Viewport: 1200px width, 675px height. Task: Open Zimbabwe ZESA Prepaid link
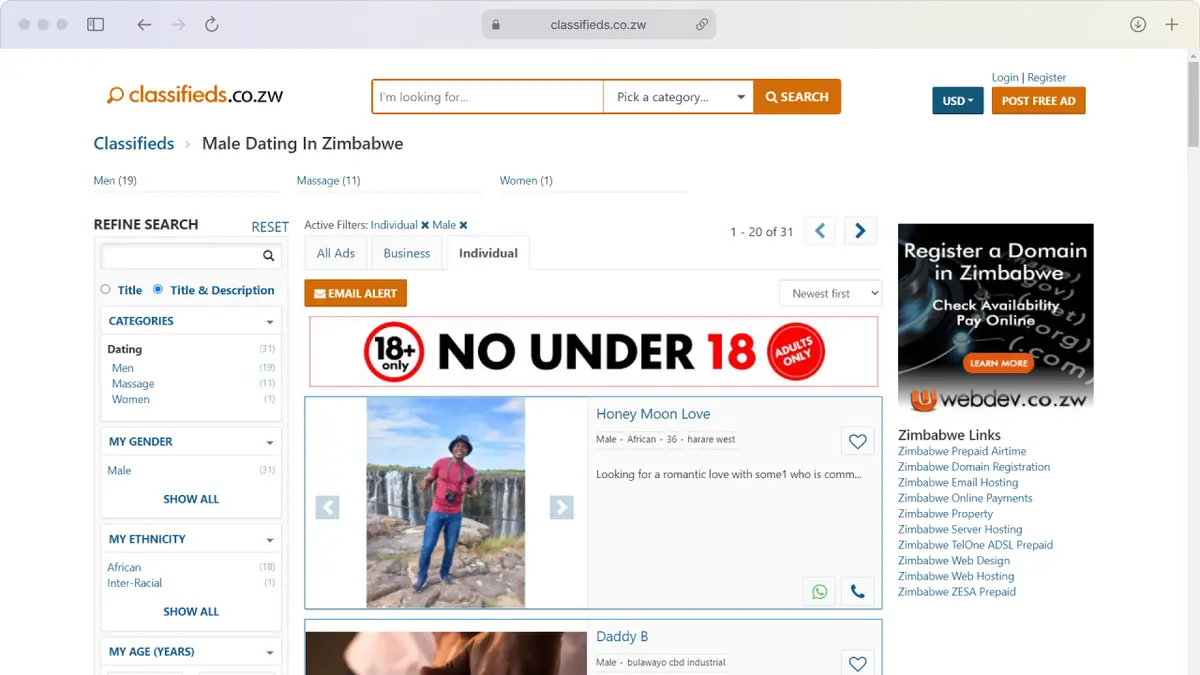(957, 592)
